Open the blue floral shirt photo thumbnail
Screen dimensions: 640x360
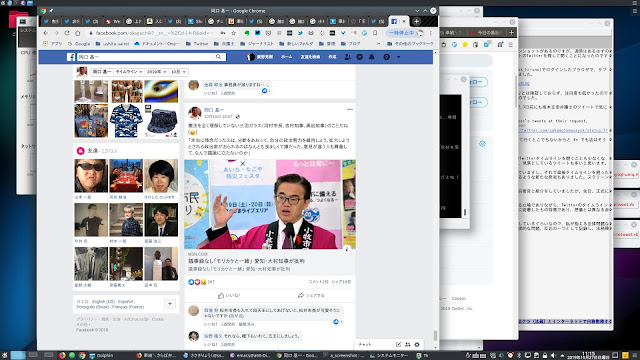[x=126, y=121]
